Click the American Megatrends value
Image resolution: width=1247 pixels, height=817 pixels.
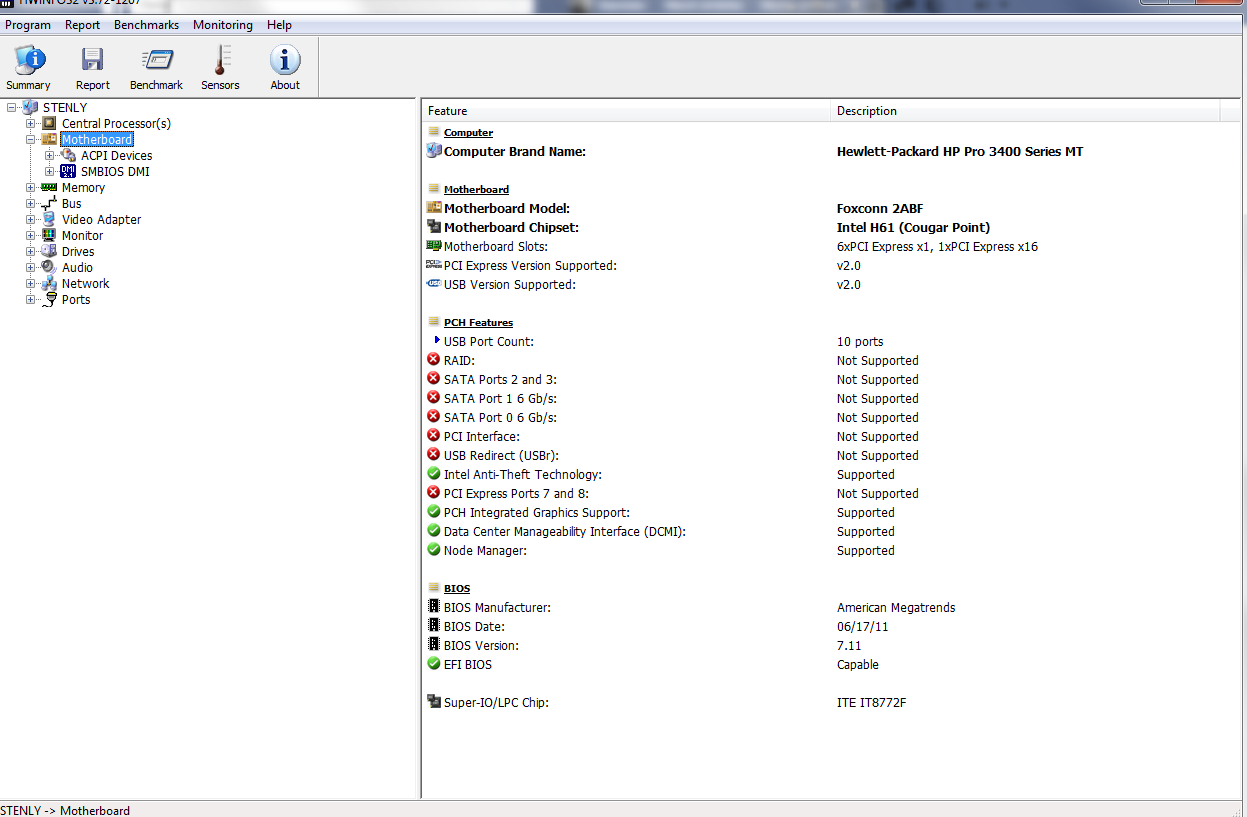(x=896, y=607)
